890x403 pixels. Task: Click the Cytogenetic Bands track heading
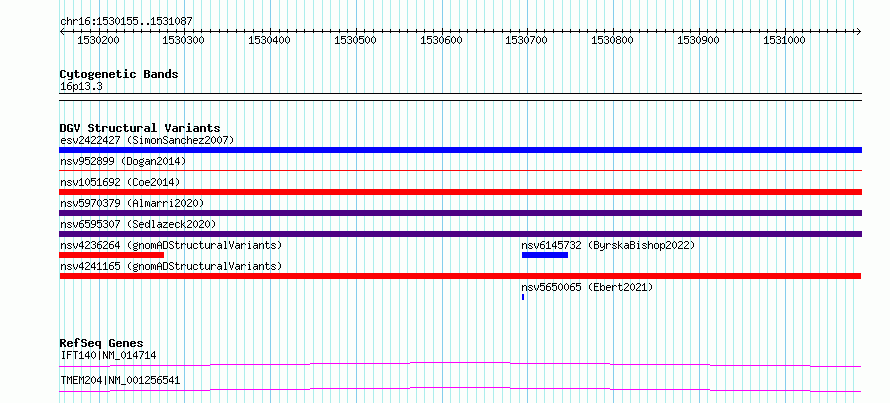pyautogui.click(x=119, y=74)
